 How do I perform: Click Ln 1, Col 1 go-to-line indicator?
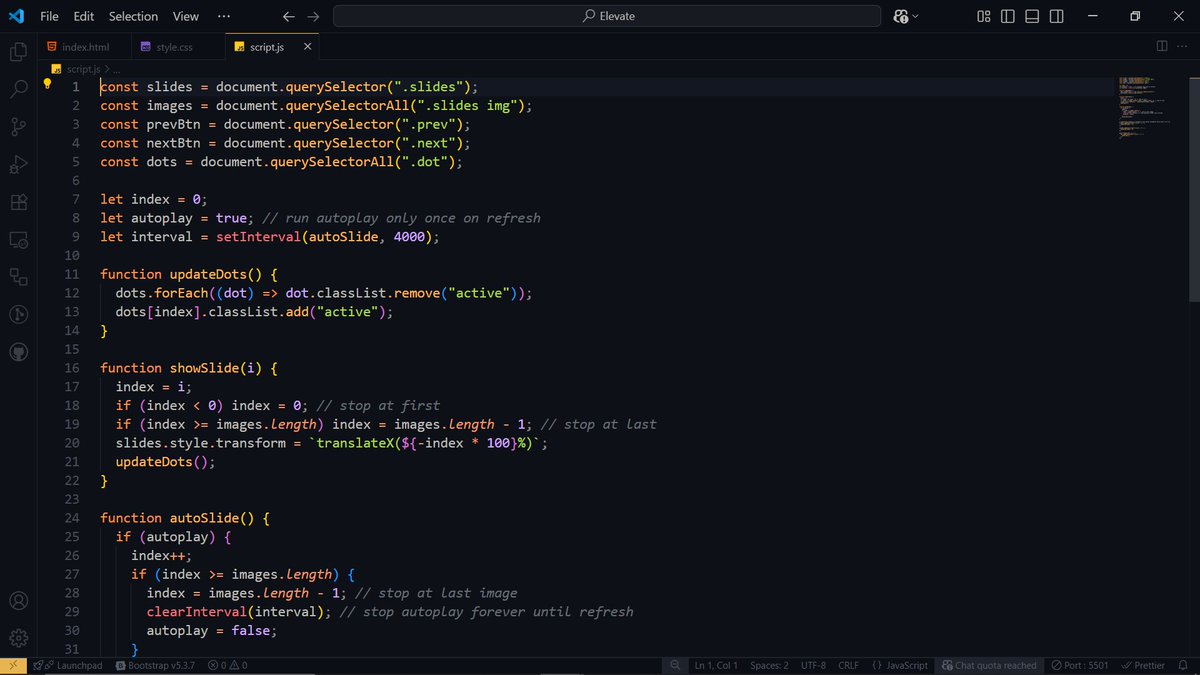click(x=716, y=665)
